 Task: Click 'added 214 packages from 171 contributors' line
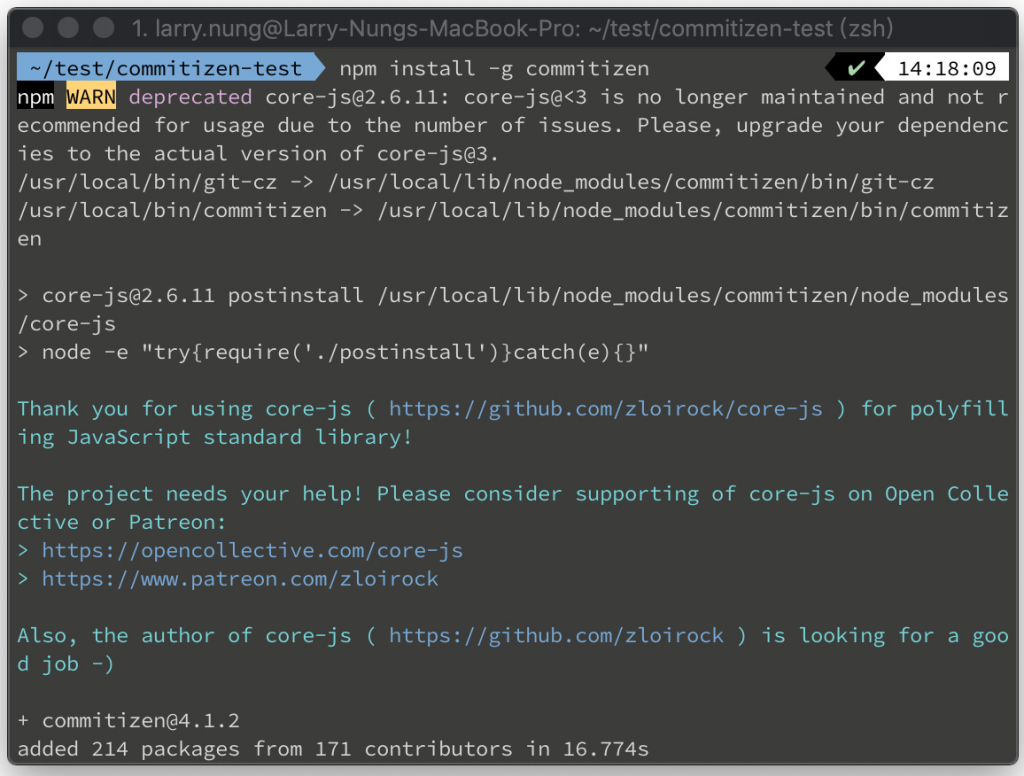[x=333, y=749]
